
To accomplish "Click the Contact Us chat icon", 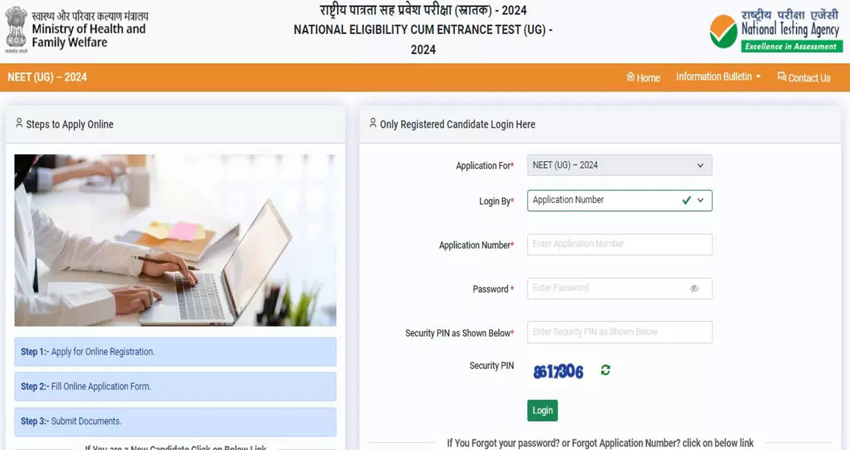I will pos(782,77).
